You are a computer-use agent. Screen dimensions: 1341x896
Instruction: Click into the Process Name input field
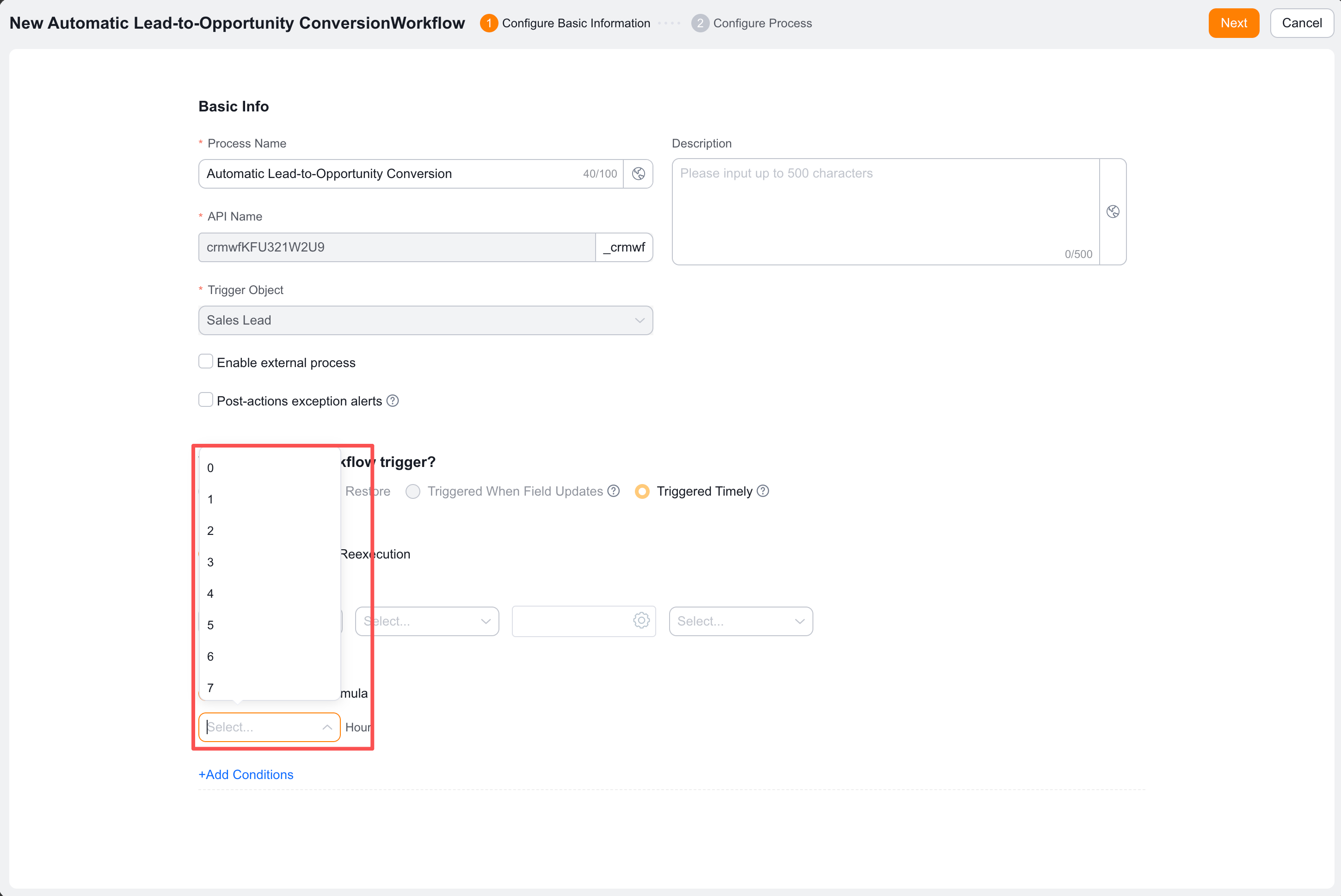pos(410,174)
